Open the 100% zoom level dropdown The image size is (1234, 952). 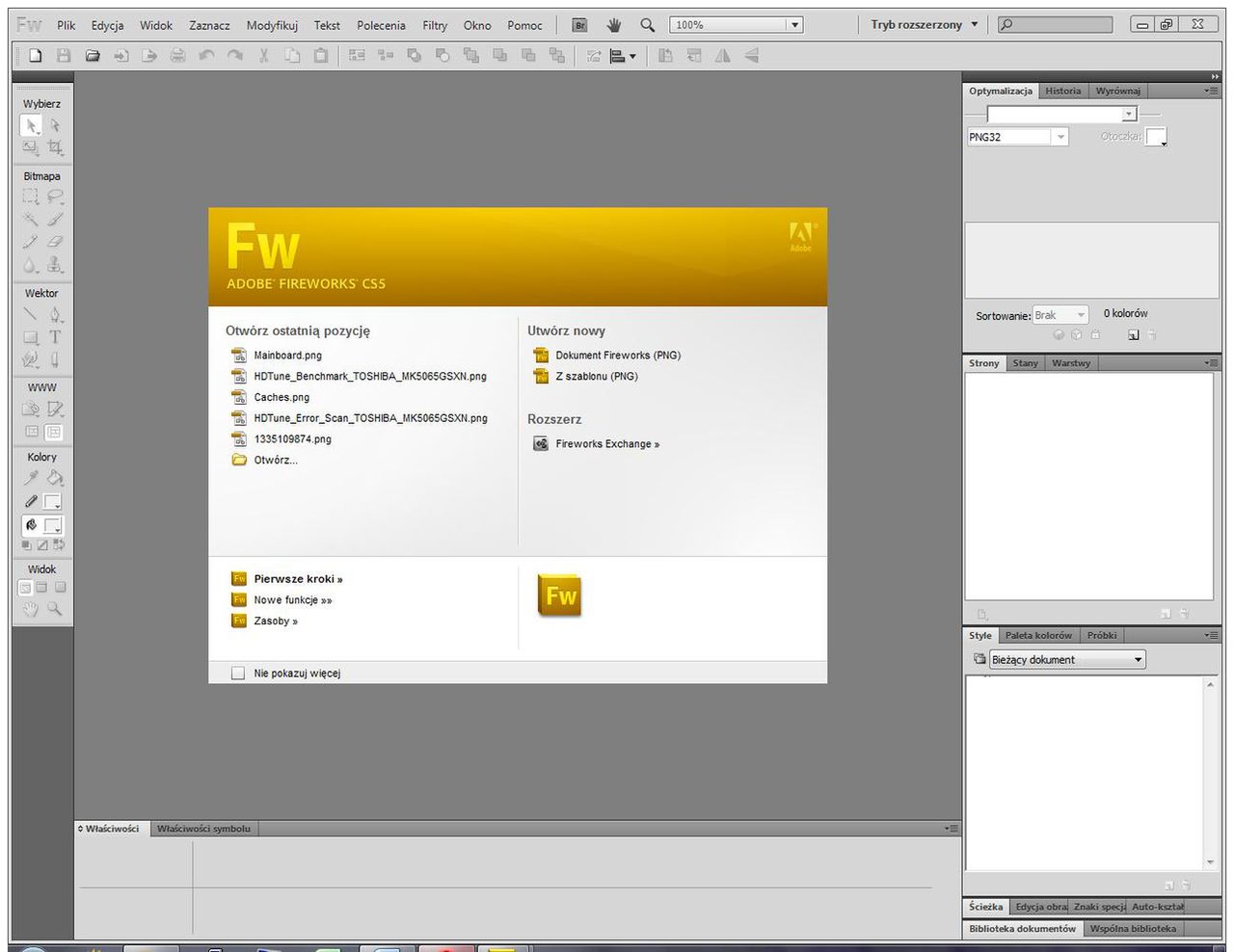tap(794, 25)
